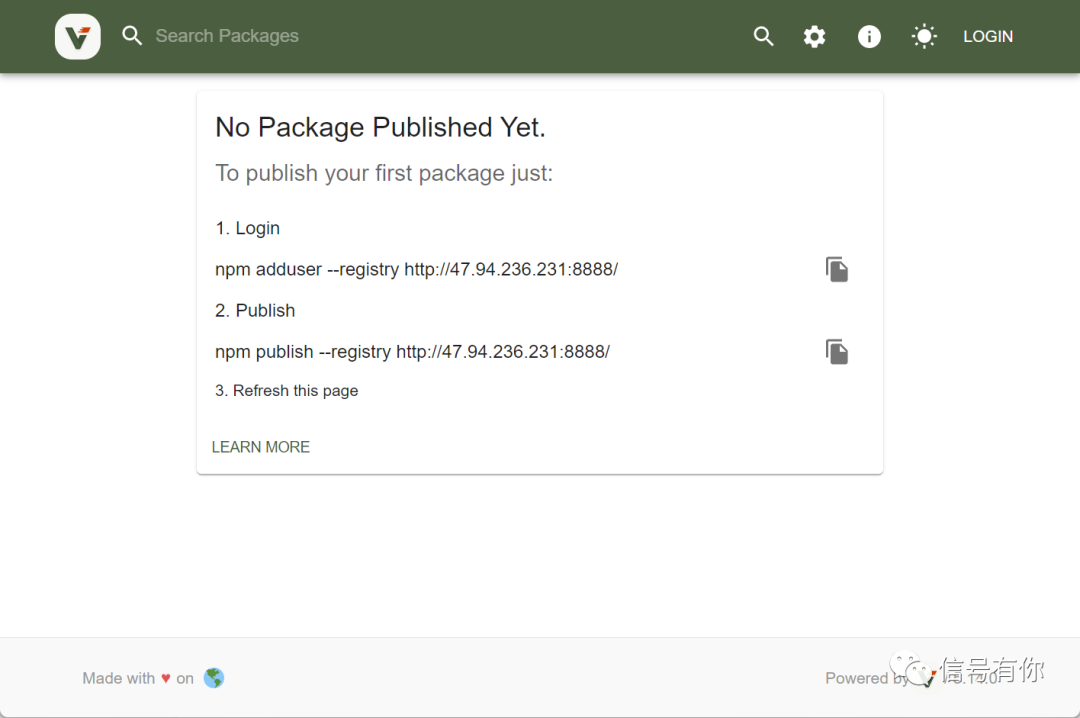
Task: Click 'To publish your first package just:' text
Action: [384, 173]
